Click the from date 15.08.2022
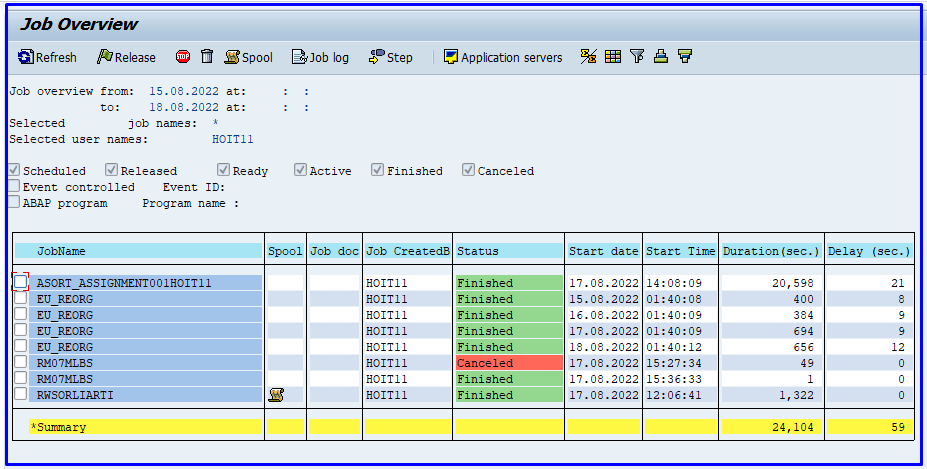The height and width of the screenshot is (469, 927). (x=184, y=92)
